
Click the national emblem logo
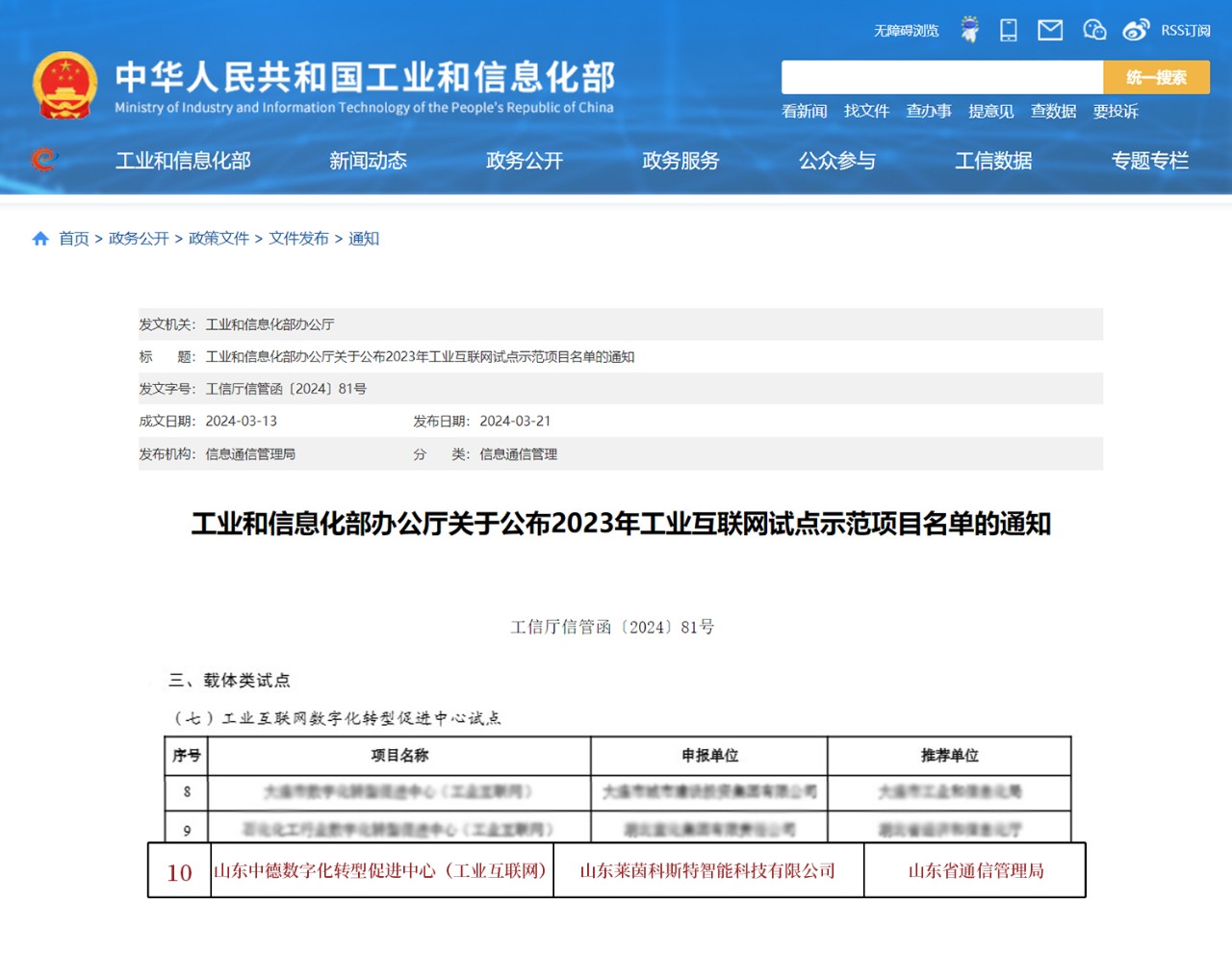click(x=64, y=86)
